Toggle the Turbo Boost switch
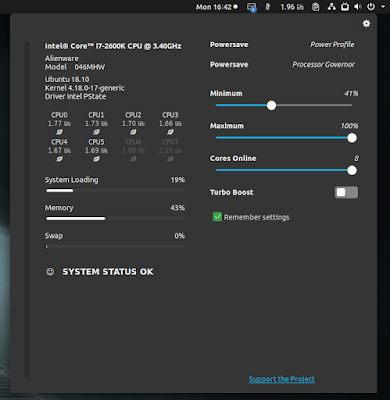The height and width of the screenshot is (400, 390). [x=346, y=192]
